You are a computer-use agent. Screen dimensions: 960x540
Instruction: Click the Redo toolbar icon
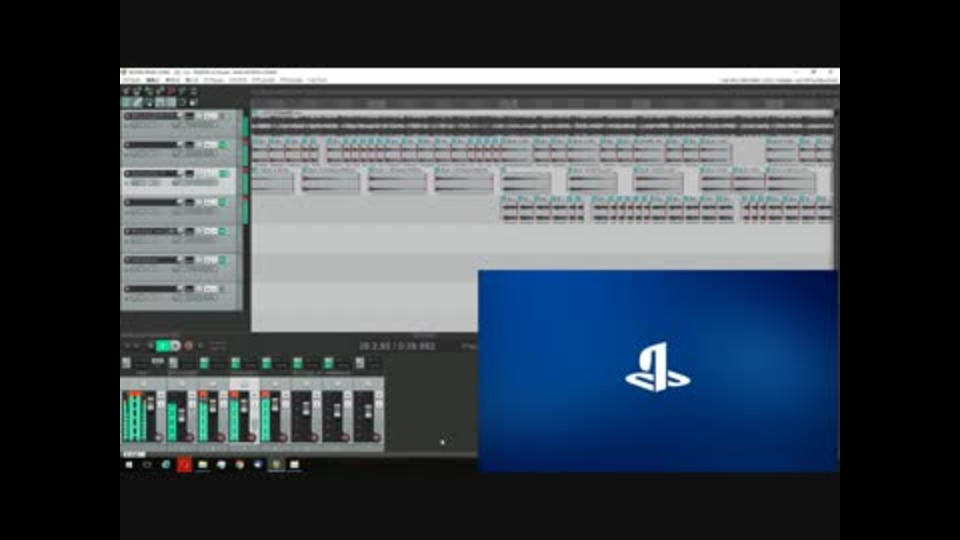tap(182, 91)
